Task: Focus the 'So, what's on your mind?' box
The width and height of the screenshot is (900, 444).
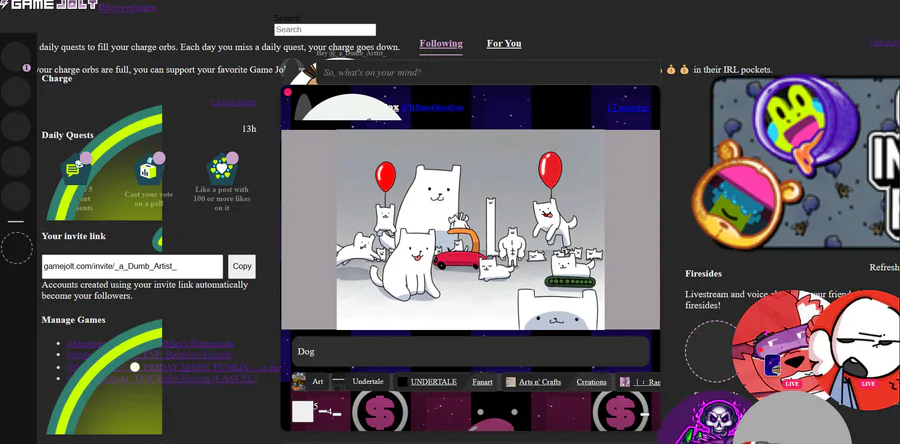Action: [488, 73]
